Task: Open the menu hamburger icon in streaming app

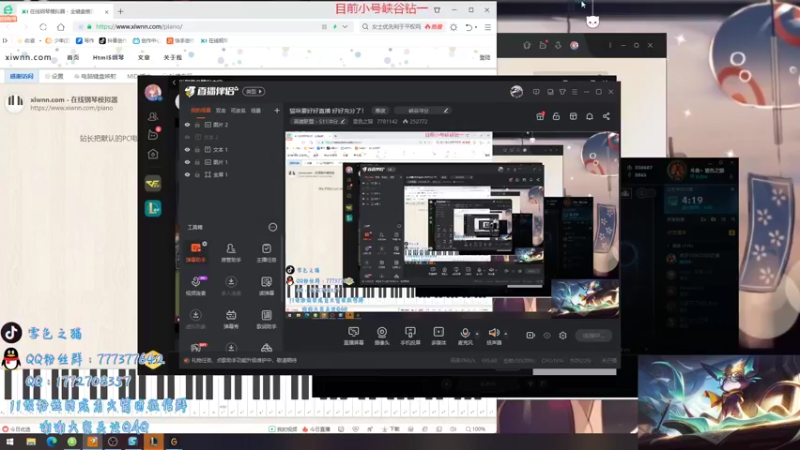Action: point(574,92)
